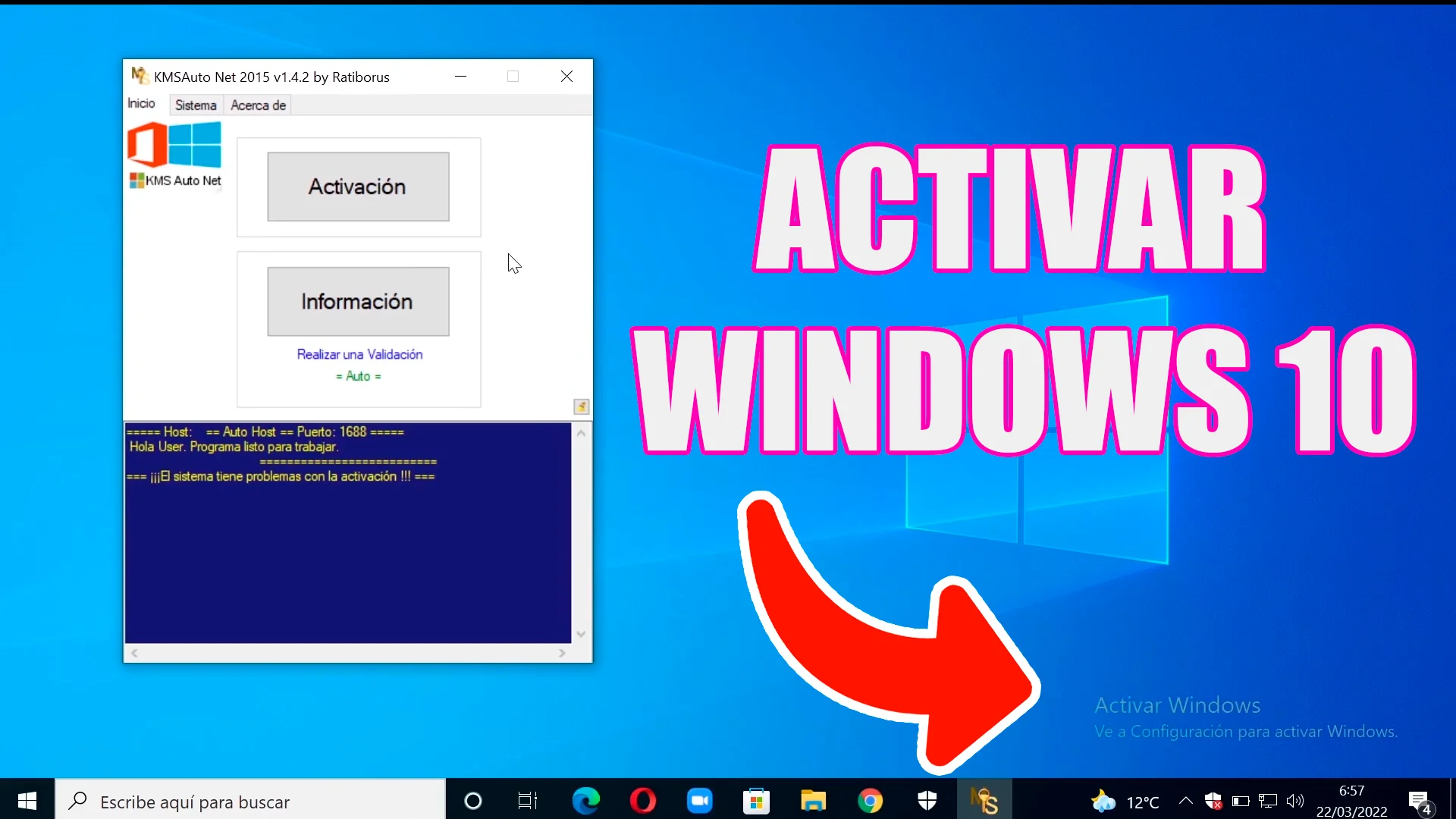
Task: Switch to the Sistema tab
Action: pyautogui.click(x=196, y=105)
